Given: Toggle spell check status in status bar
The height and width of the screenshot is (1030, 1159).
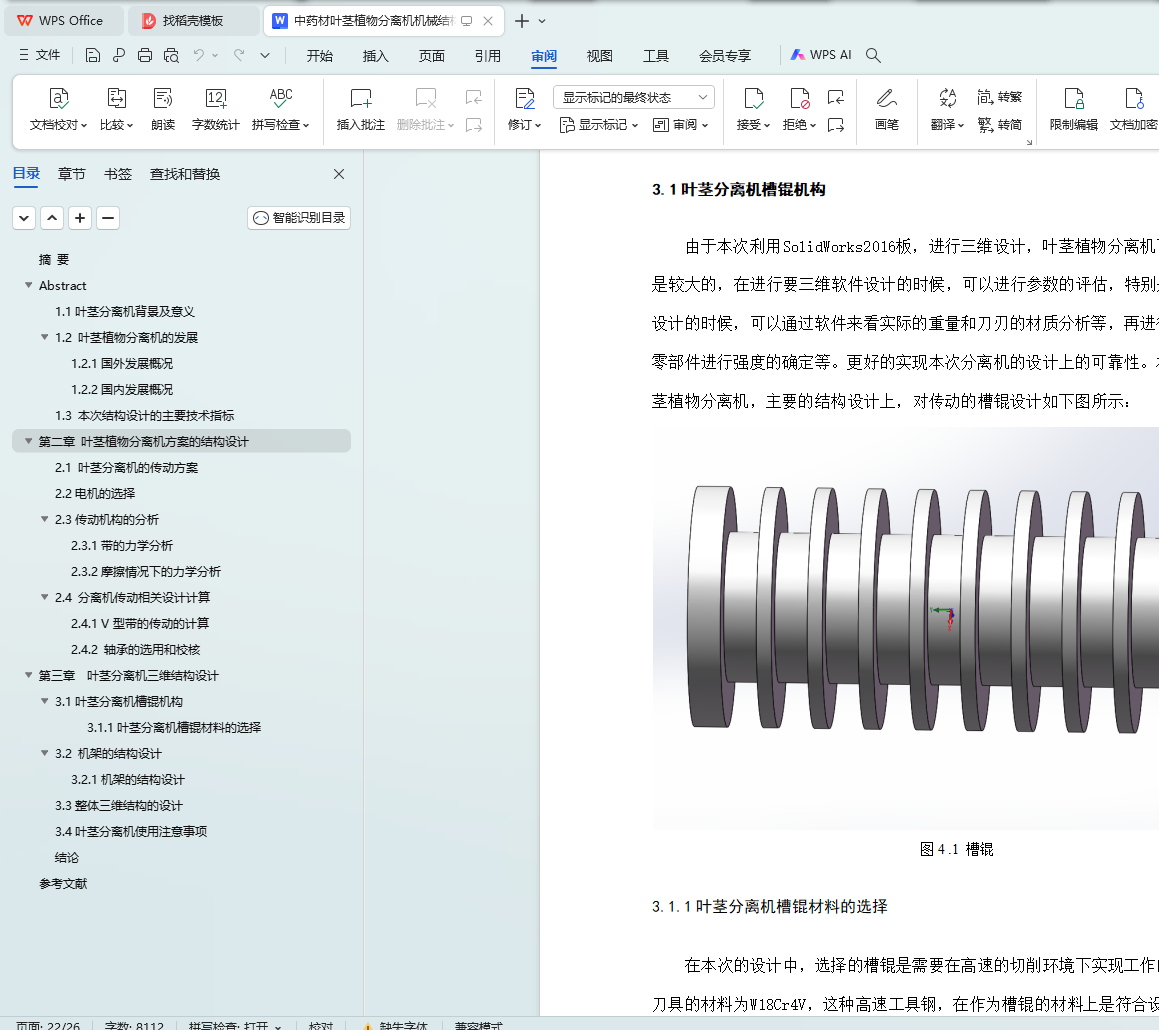Looking at the screenshot, I should tap(234, 1026).
